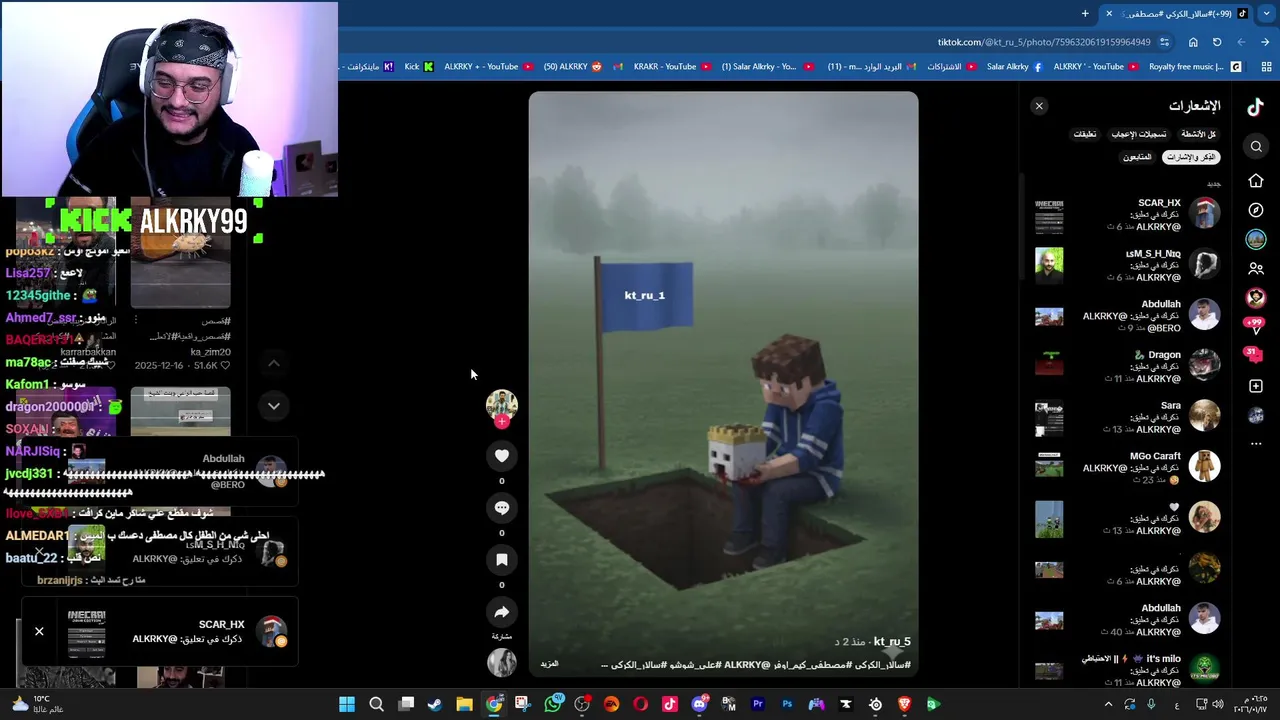The image size is (1280, 720).
Task: Open the tab search dropdown arrow
Action: click(1265, 13)
